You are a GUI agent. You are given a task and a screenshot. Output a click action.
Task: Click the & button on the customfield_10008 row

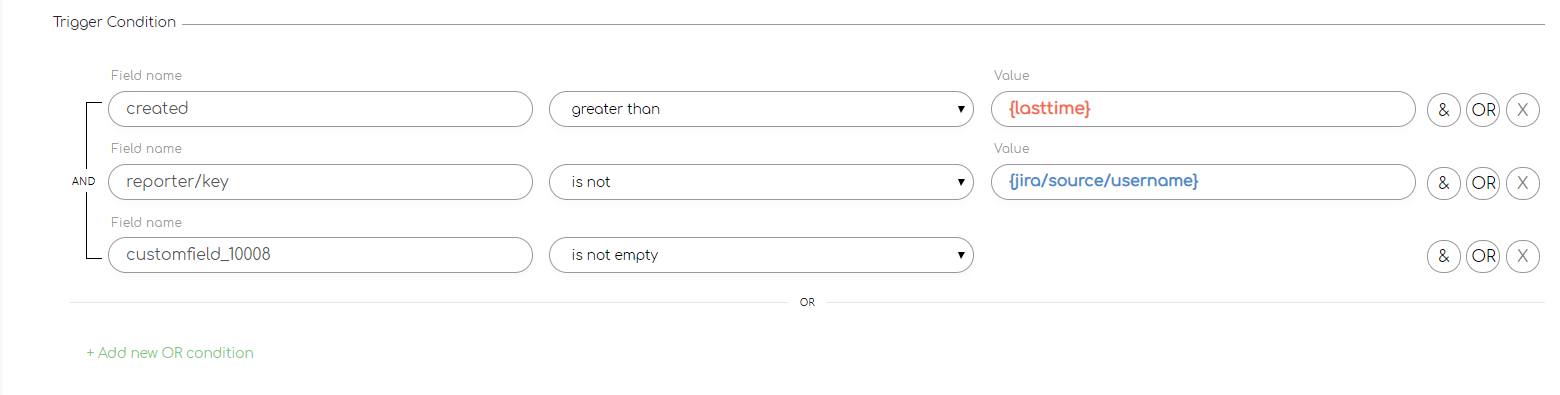tap(1443, 255)
